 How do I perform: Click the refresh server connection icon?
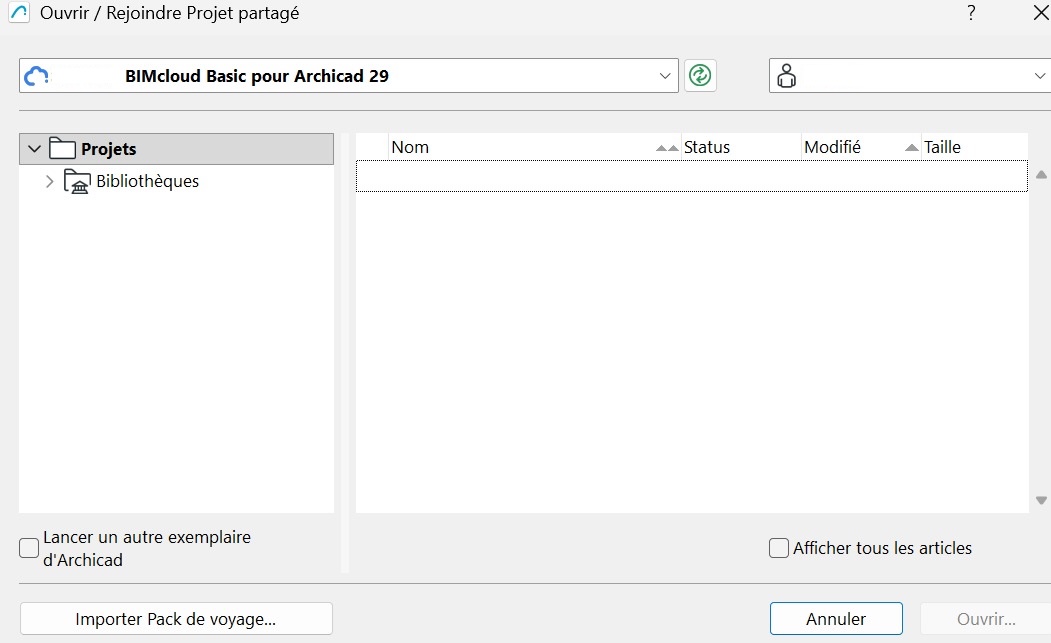point(700,75)
